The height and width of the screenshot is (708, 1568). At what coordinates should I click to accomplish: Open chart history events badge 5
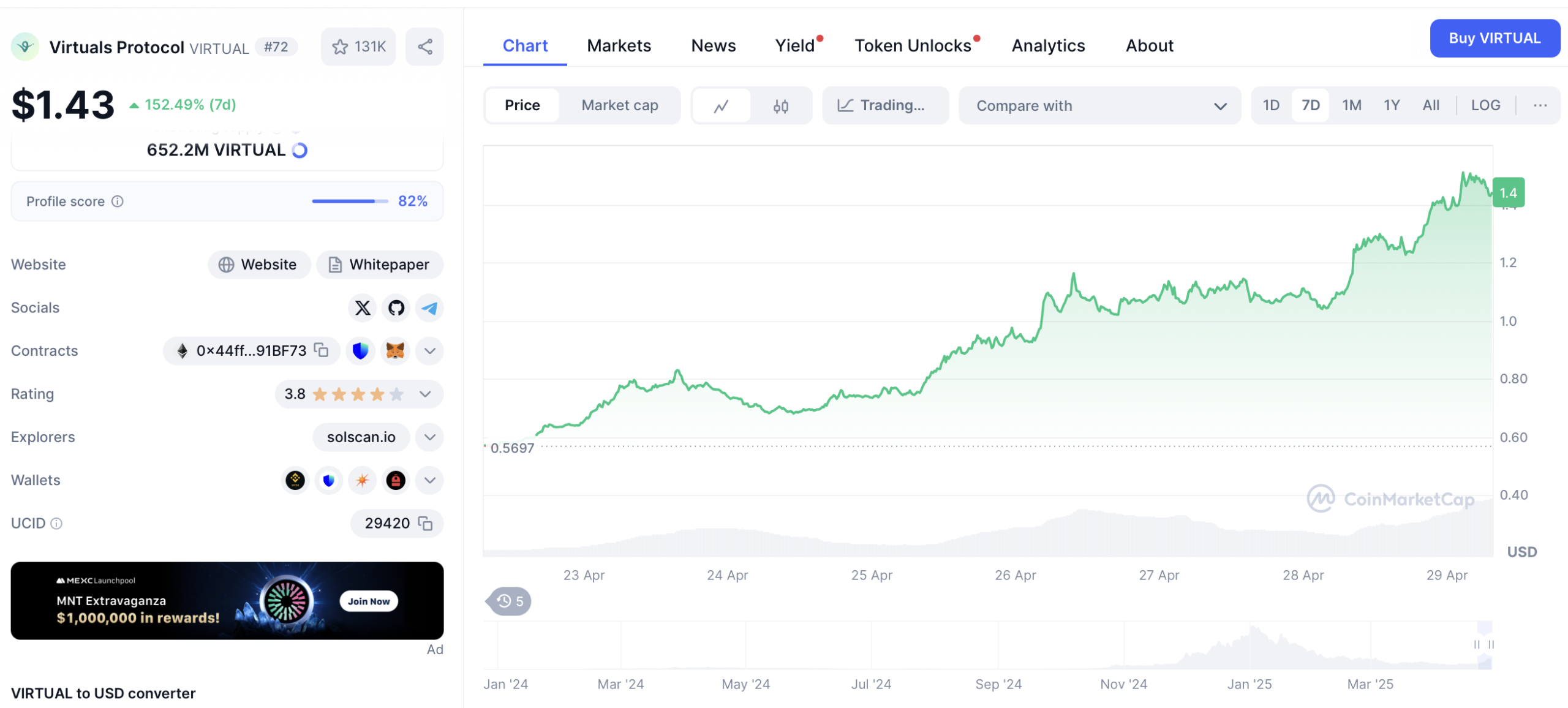509,601
